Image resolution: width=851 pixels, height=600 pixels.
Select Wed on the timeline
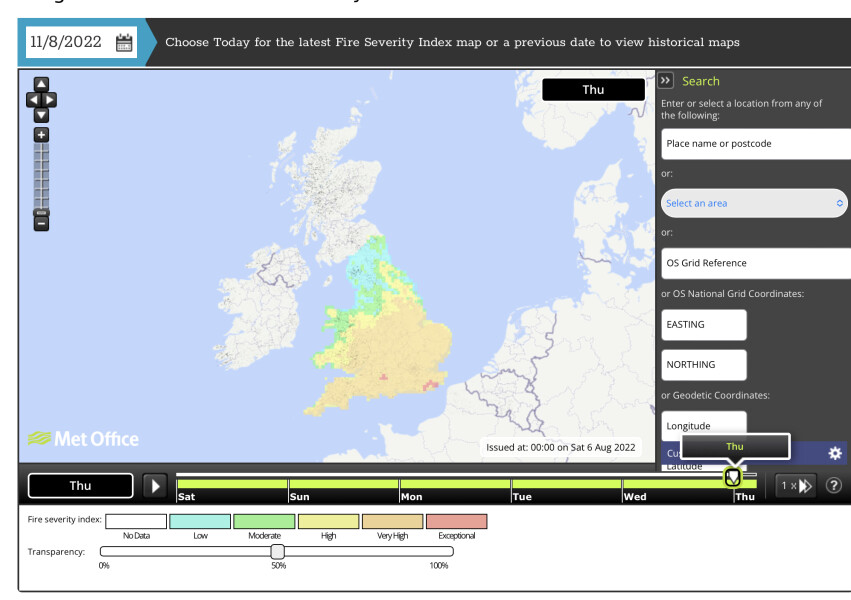click(633, 496)
